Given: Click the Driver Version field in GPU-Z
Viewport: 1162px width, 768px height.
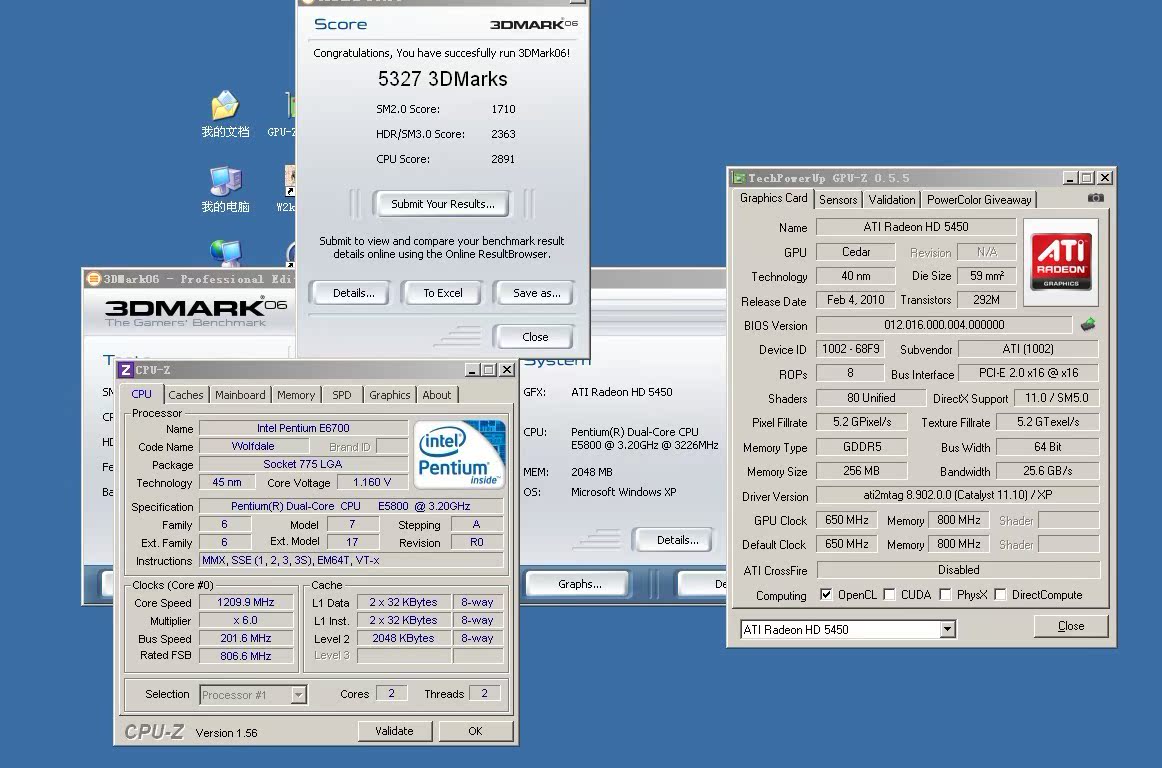Looking at the screenshot, I should (x=957, y=495).
